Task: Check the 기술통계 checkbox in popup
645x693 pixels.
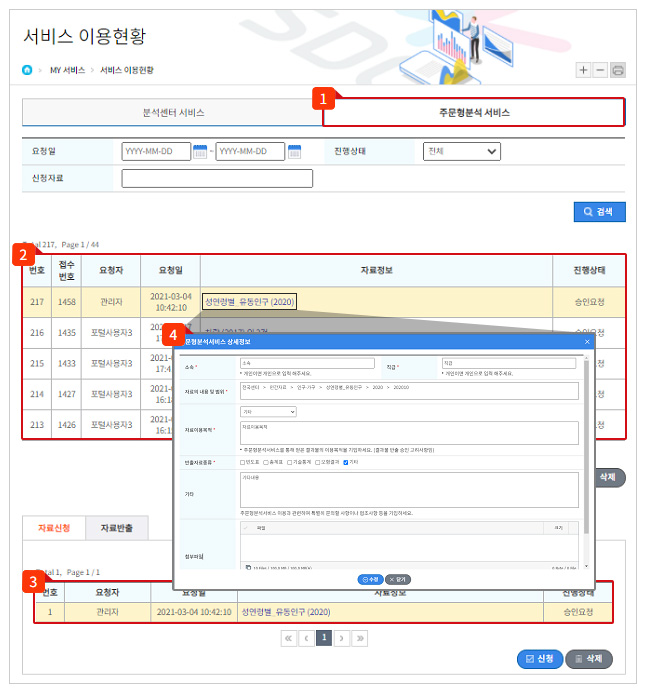Action: (x=290, y=462)
